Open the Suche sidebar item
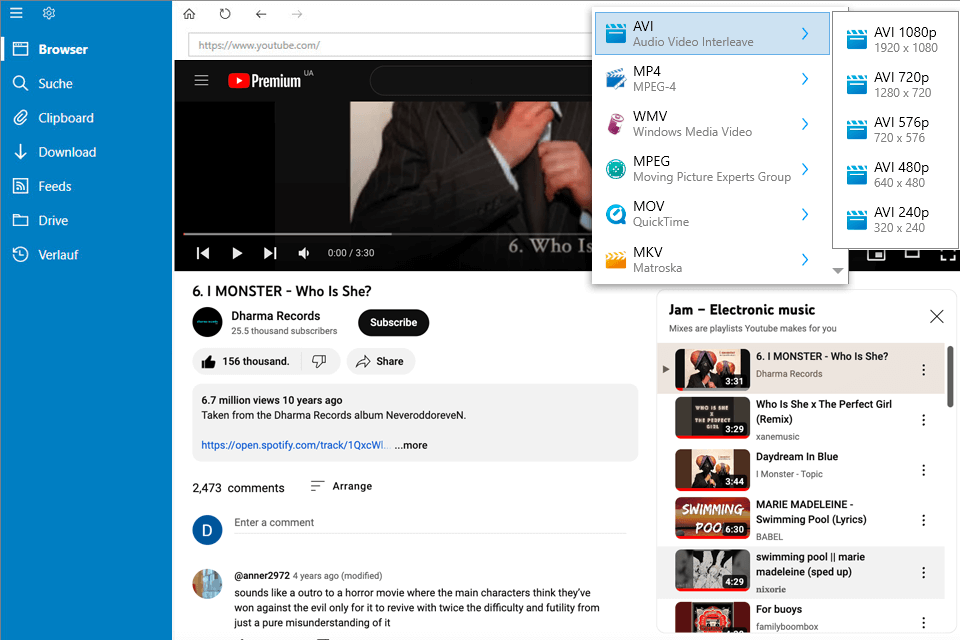This screenshot has height=640, width=960. tap(86, 83)
